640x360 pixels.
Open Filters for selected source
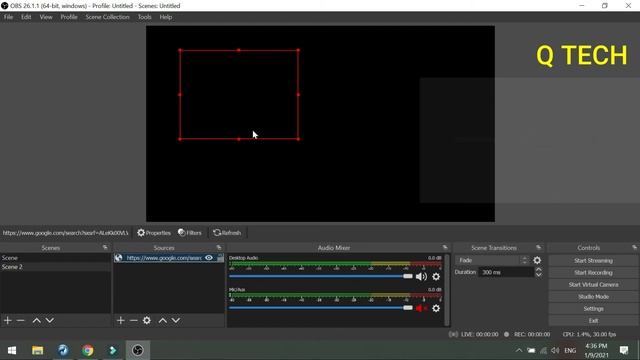190,233
